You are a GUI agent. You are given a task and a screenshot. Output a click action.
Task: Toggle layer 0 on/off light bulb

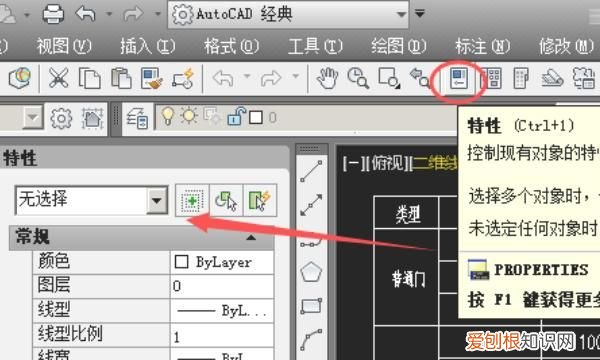[167, 116]
